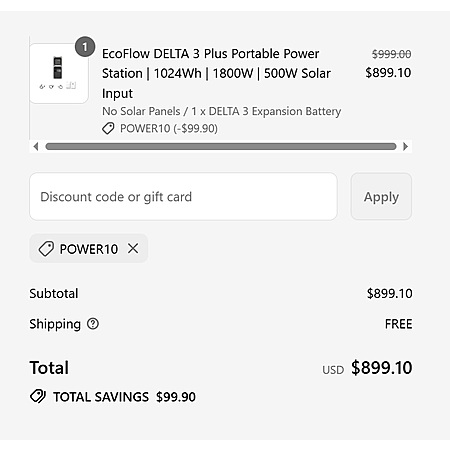Remove the POWER10 discount code
This screenshot has height=450, width=450.
tap(133, 248)
